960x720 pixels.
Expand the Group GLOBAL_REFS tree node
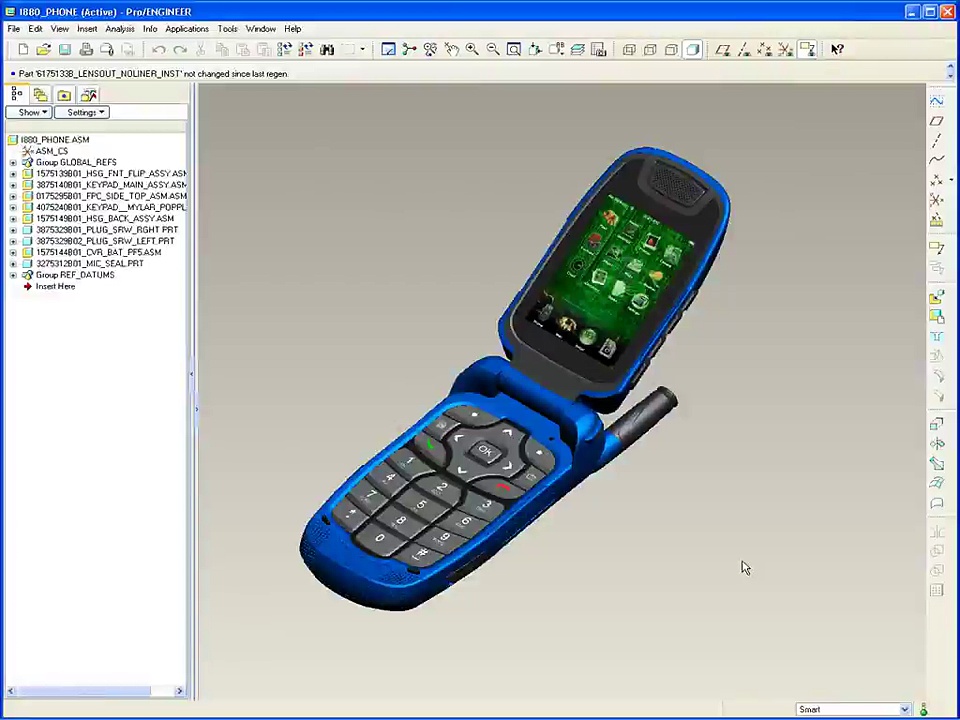click(14, 162)
